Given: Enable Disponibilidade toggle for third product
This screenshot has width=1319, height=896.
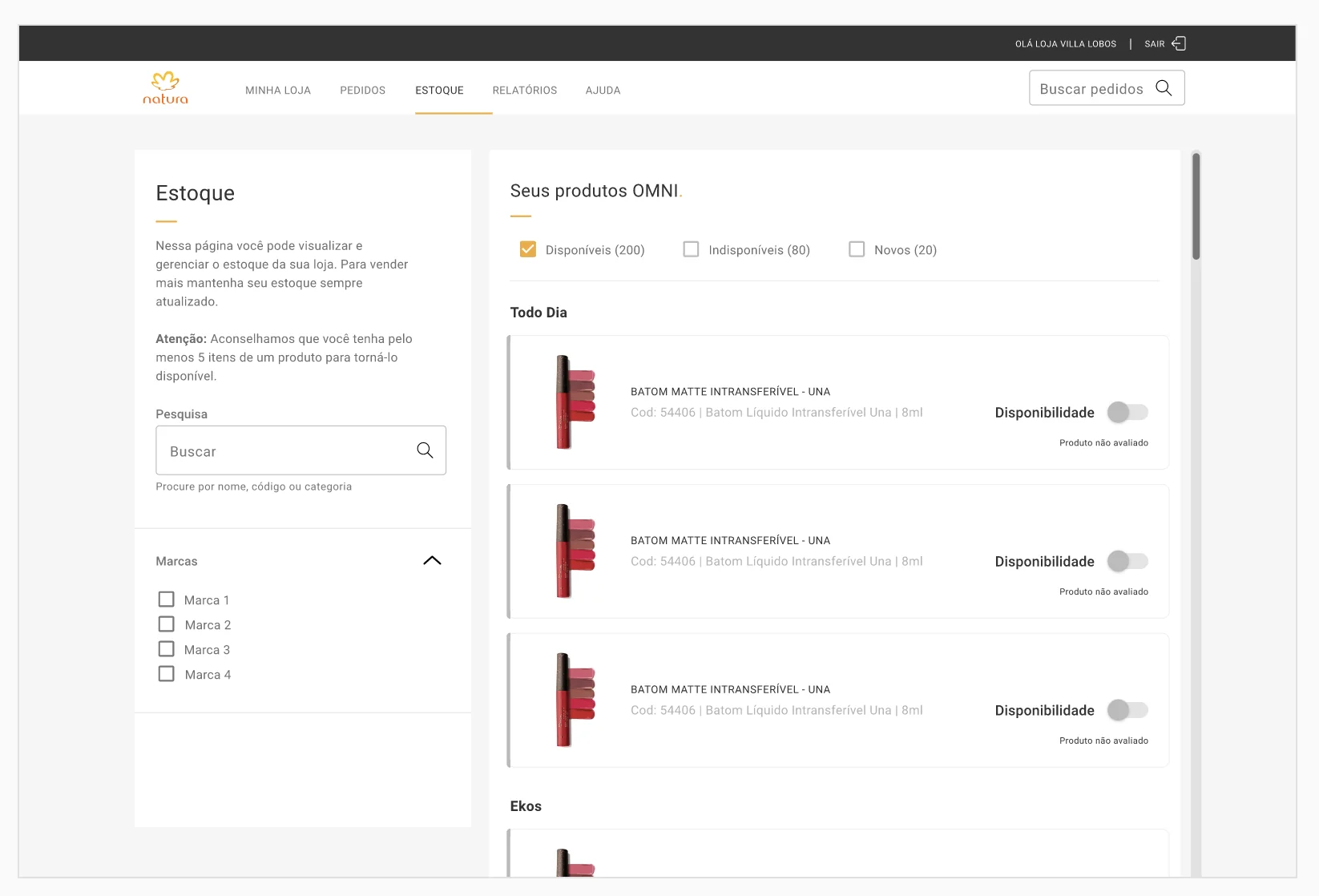Looking at the screenshot, I should [1127, 710].
